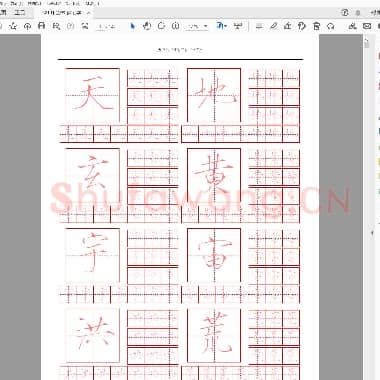
Task: Click the star bookmark icon in the toolbar
Action: (x=13, y=26)
